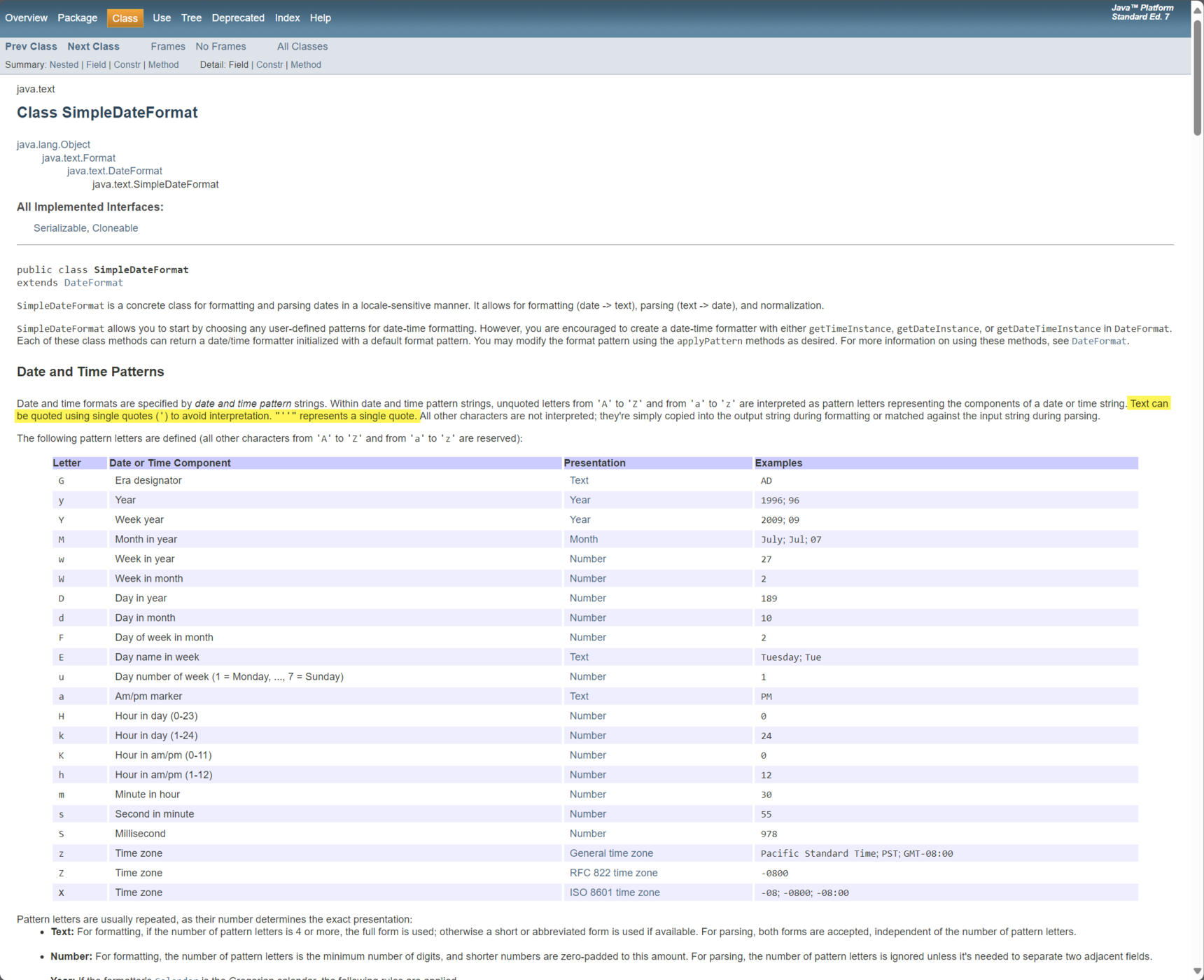Open the Cloneable interface link
The height and width of the screenshot is (980, 1204).
point(115,228)
